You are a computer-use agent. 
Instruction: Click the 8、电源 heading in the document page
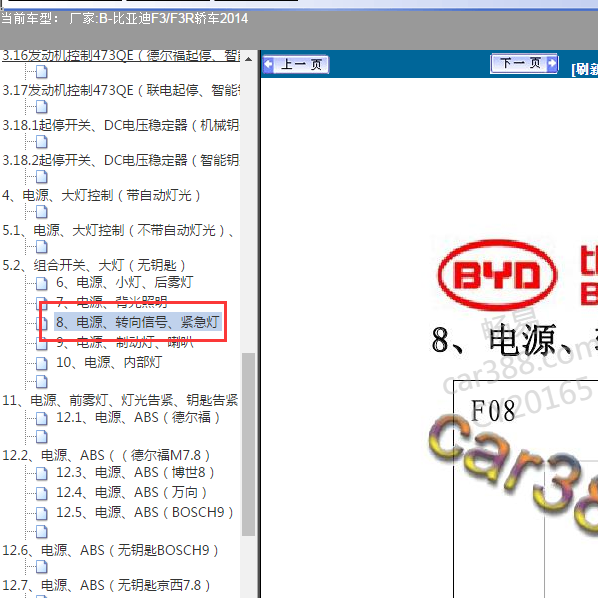pyautogui.click(x=514, y=339)
